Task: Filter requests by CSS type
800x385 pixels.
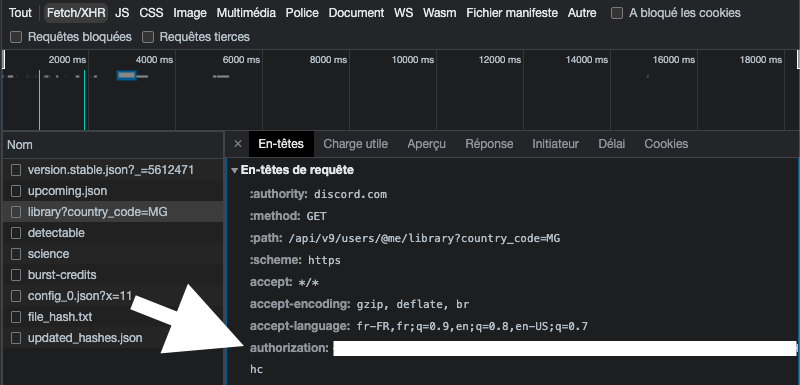Action: 151,13
